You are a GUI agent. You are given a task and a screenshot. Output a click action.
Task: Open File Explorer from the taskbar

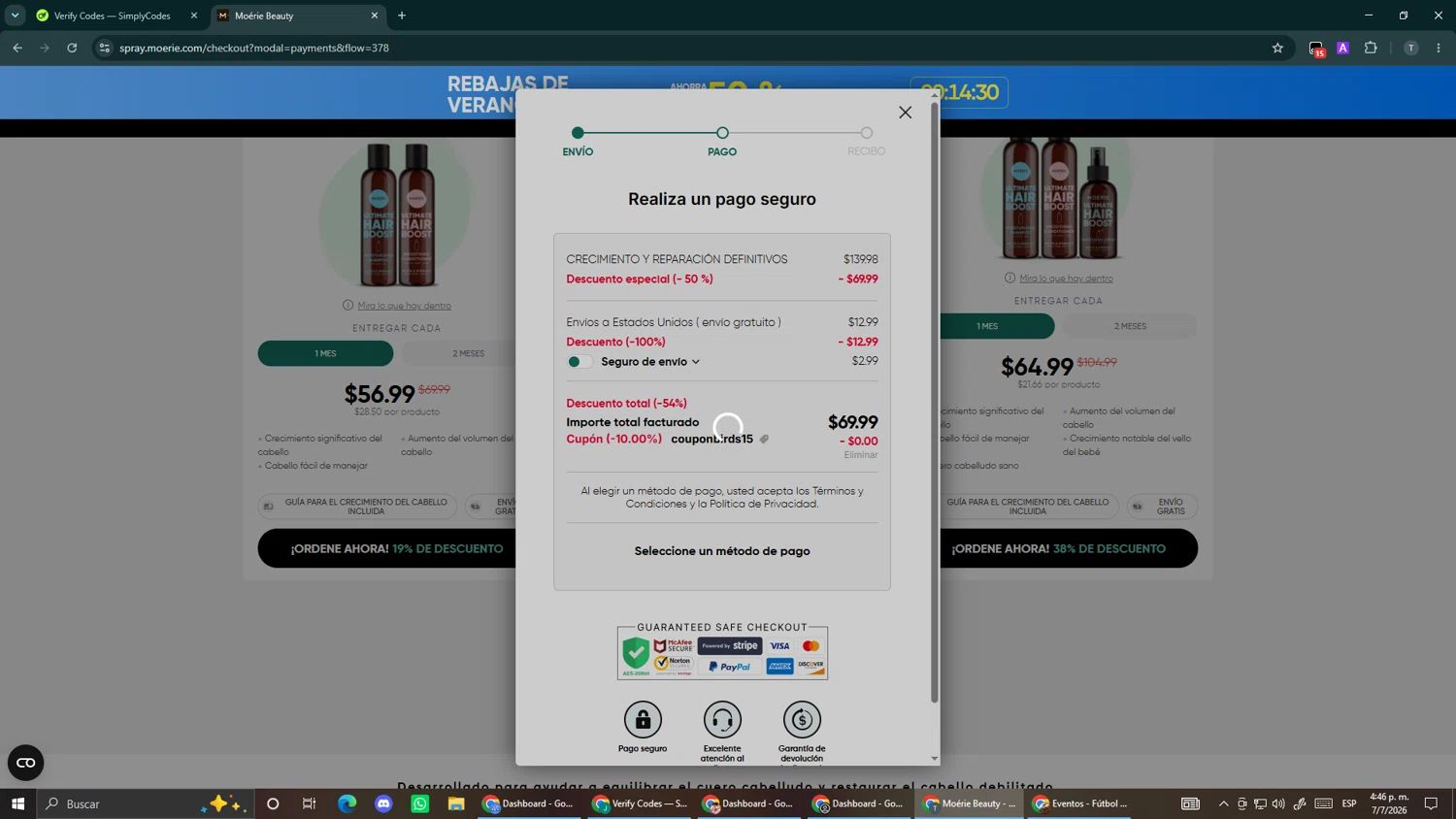coord(455,803)
